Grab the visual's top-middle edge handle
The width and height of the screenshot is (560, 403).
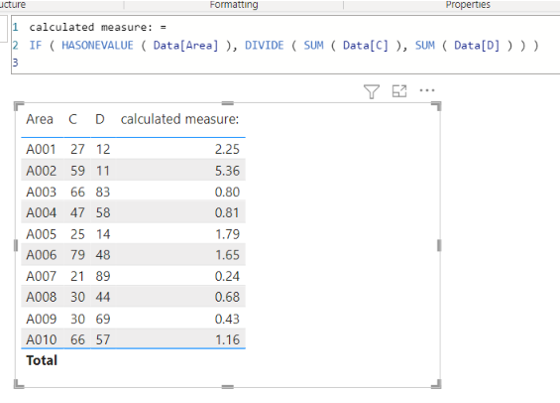point(228,103)
